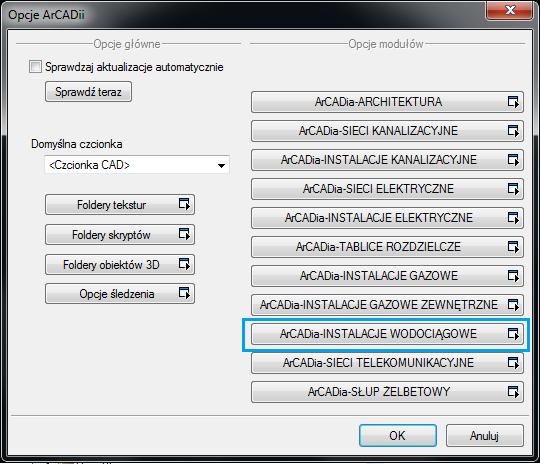Click the Opcje modułów section heading
The height and width of the screenshot is (464, 540).
(386, 44)
